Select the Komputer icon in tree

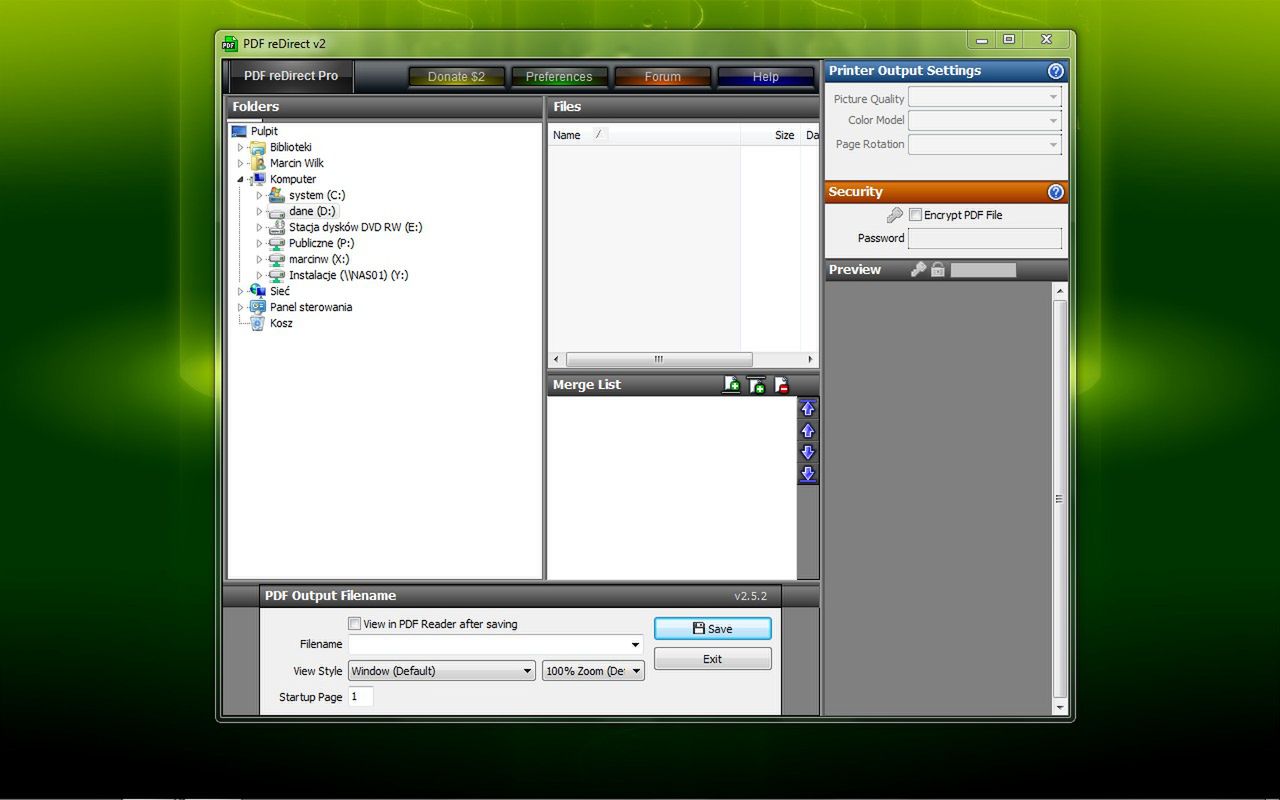(x=258, y=179)
